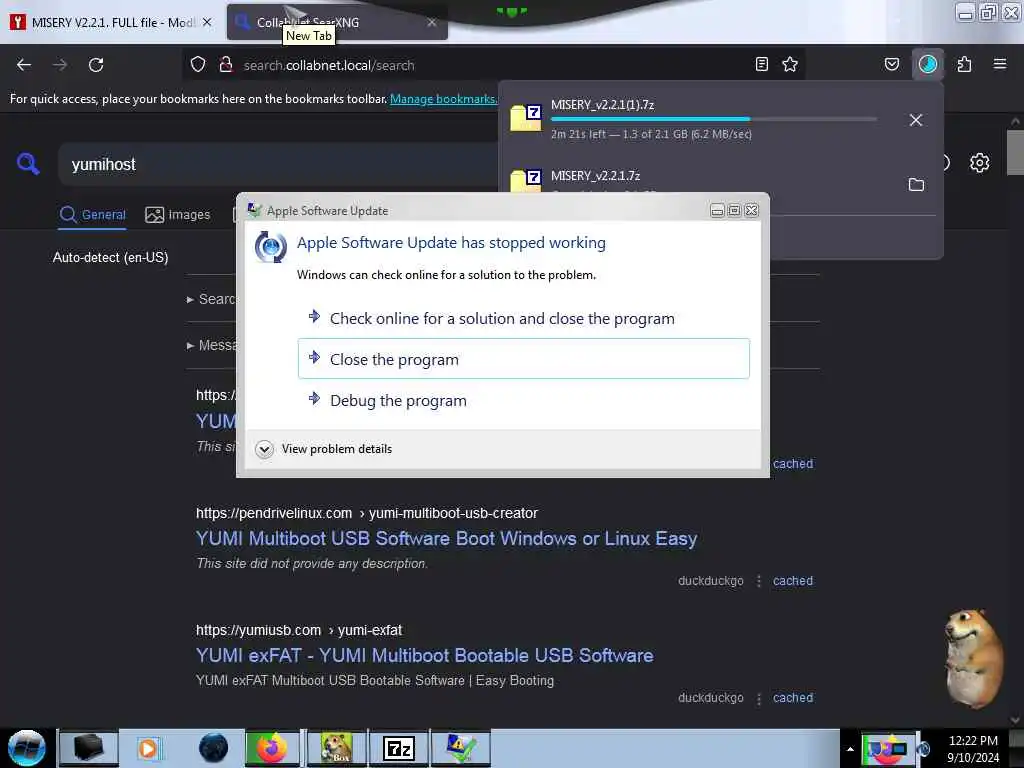
Task: Click the MISERY_v2.2.1(1).7z file icon
Action: (x=526, y=118)
